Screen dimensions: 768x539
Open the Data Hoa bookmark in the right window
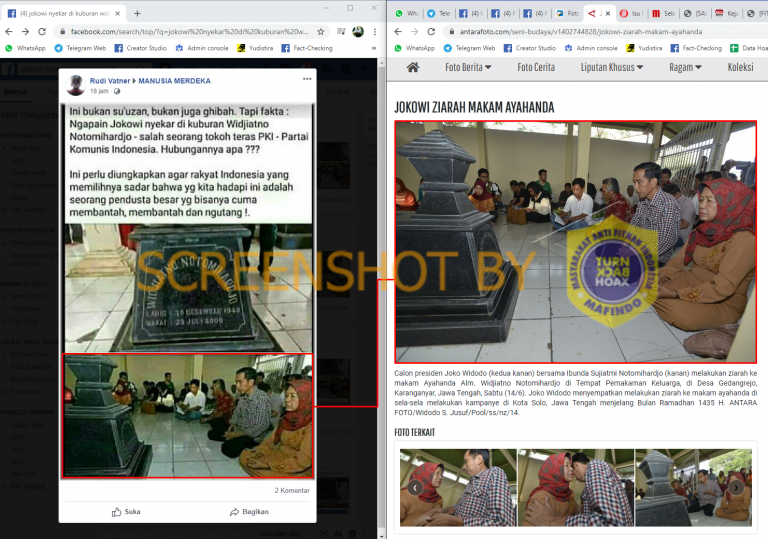749,48
